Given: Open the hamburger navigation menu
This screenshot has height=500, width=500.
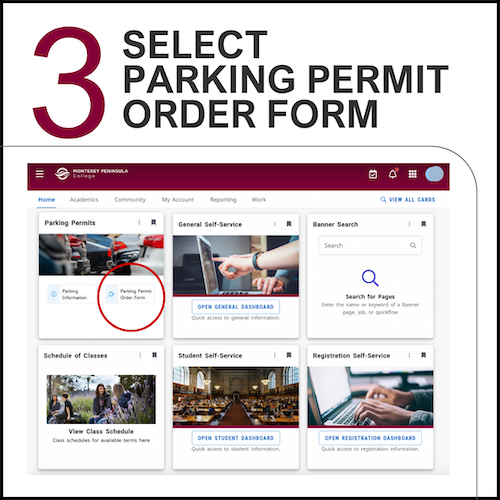Looking at the screenshot, I should point(39,174).
